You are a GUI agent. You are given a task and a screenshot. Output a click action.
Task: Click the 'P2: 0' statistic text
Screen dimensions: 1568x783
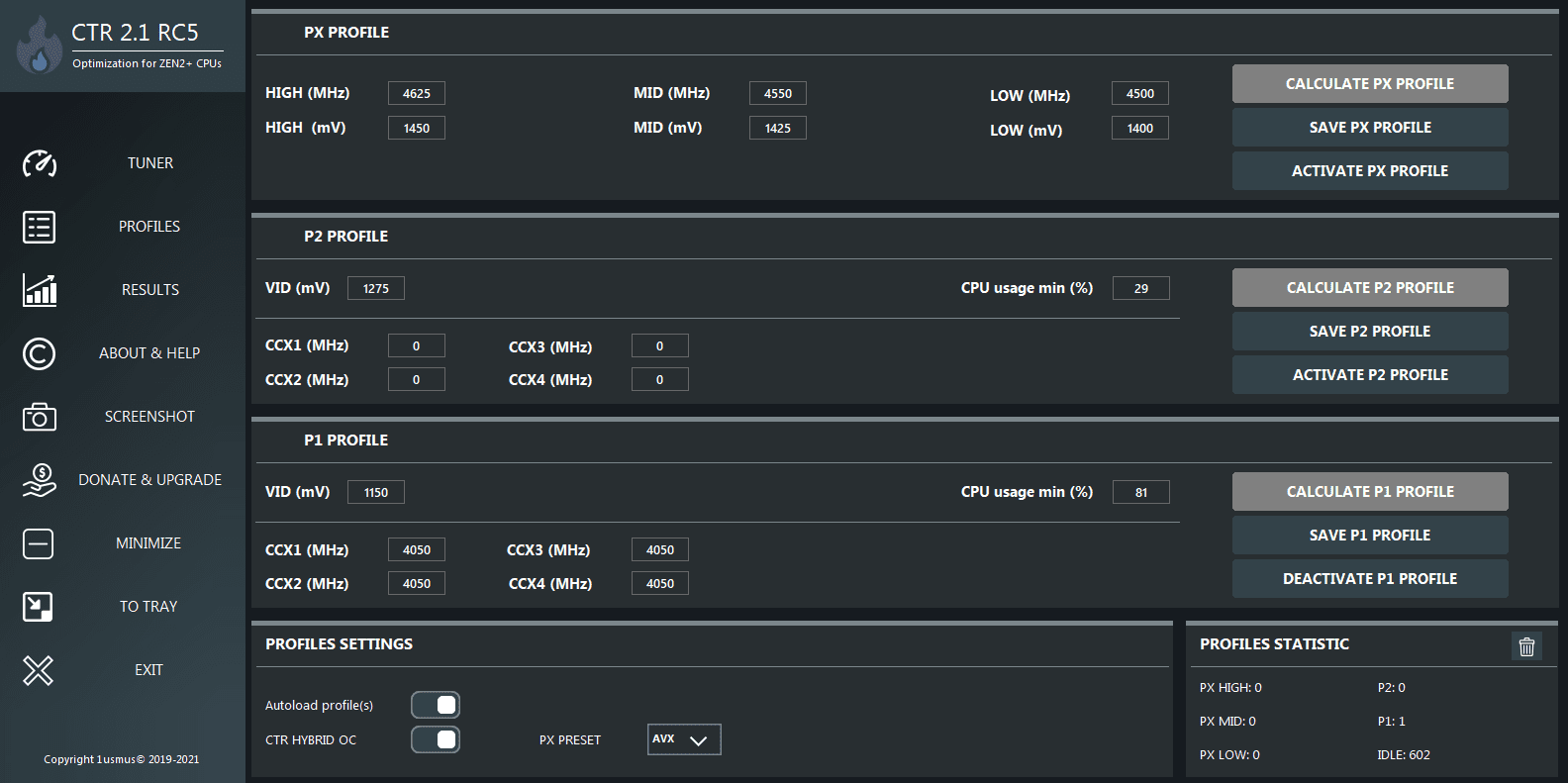(1392, 687)
